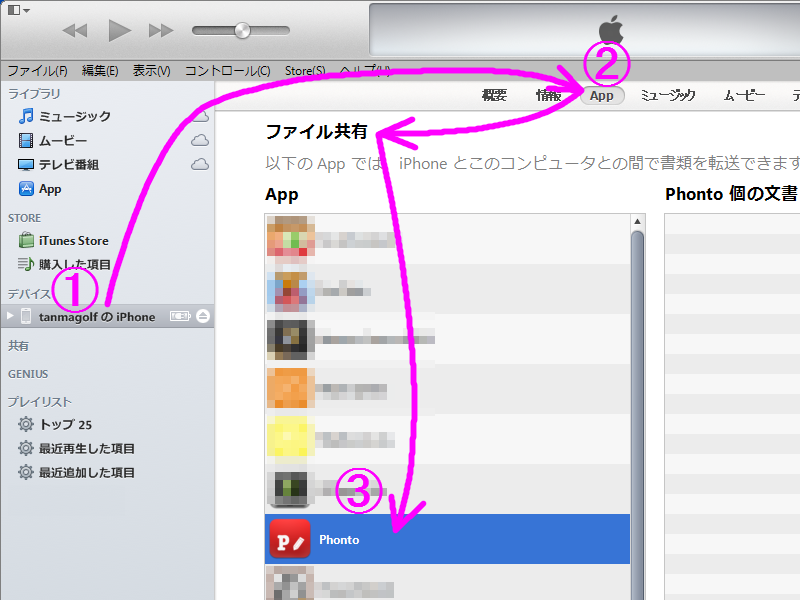Click the プレイリスト sidebar section header
Viewport: 800px width, 600px height.
tap(40, 402)
